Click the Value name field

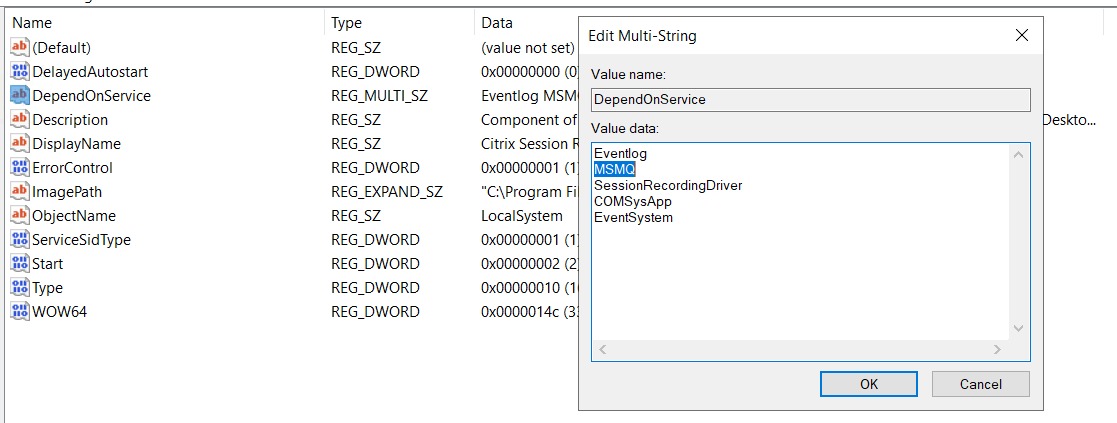coord(810,100)
